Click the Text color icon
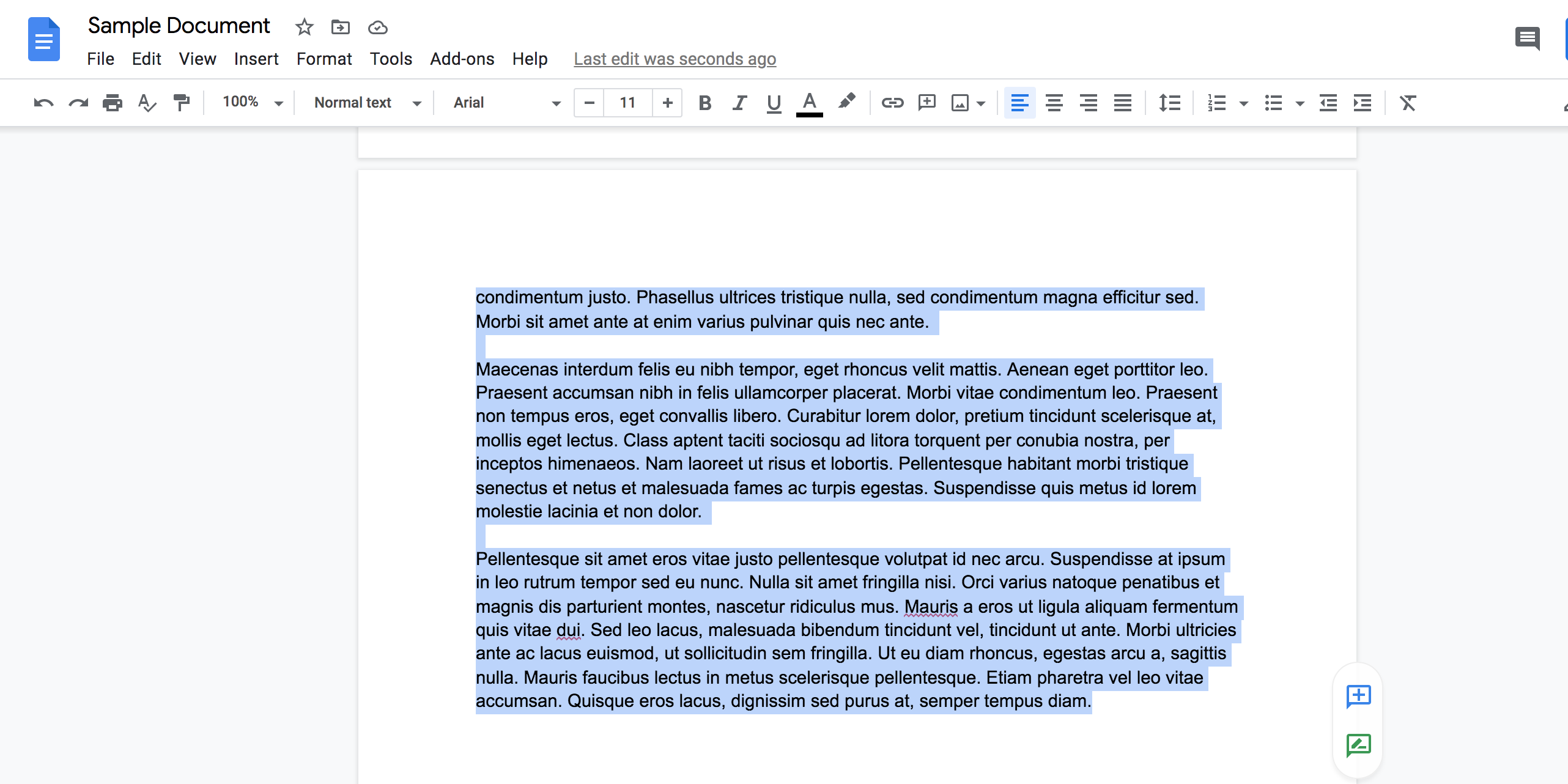The height and width of the screenshot is (784, 1568). (x=809, y=103)
